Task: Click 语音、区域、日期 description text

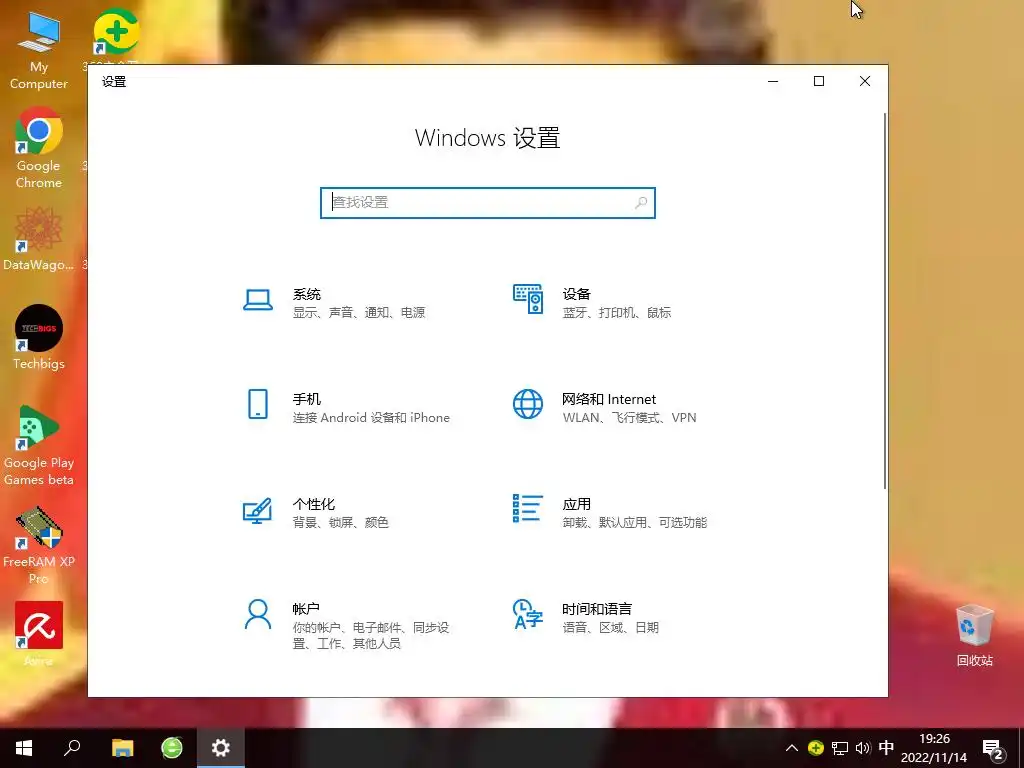Action: (611, 628)
